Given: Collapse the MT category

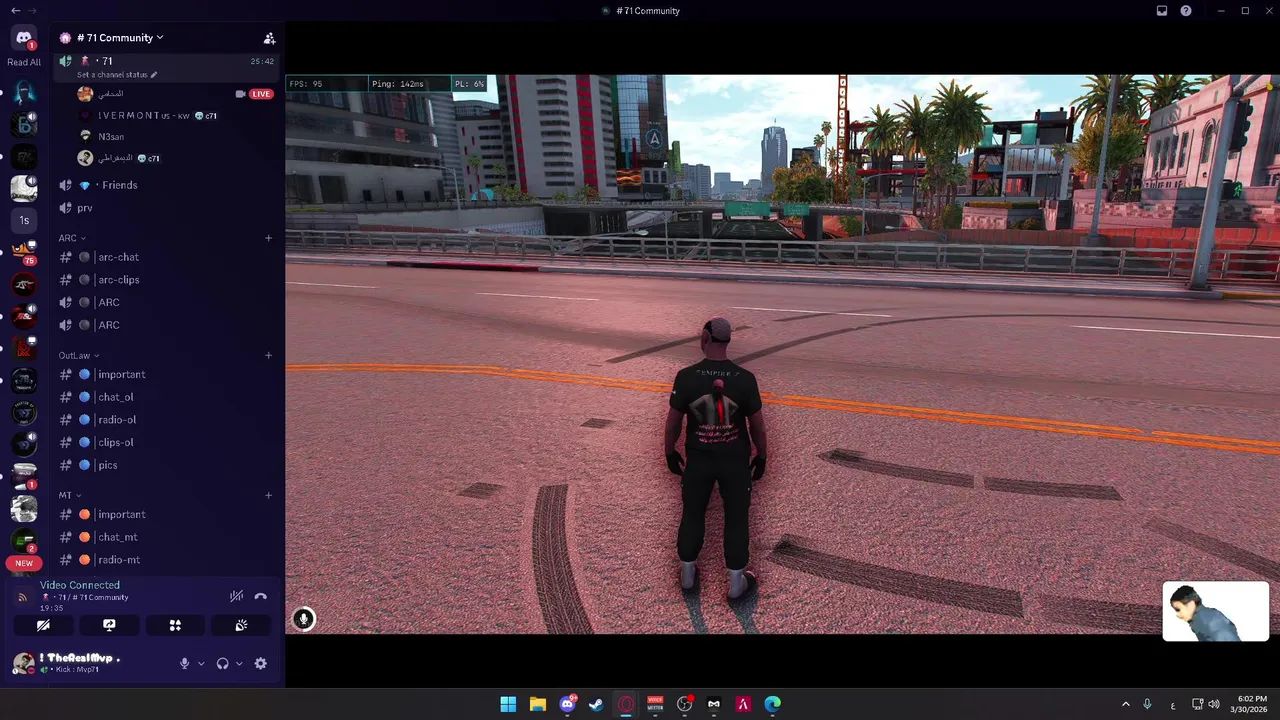Looking at the screenshot, I should pos(69,495).
